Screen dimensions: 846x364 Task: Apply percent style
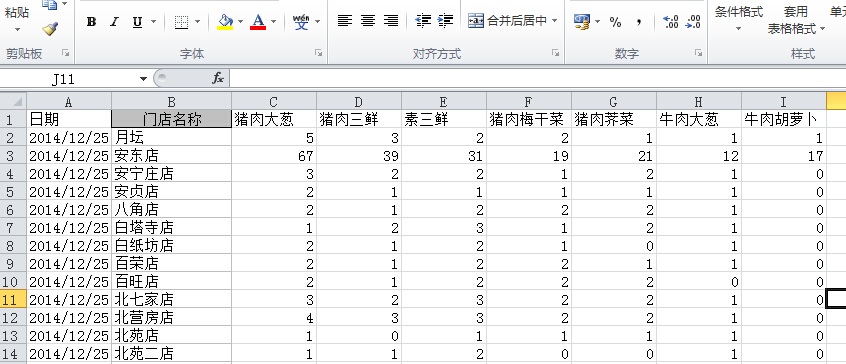616,22
